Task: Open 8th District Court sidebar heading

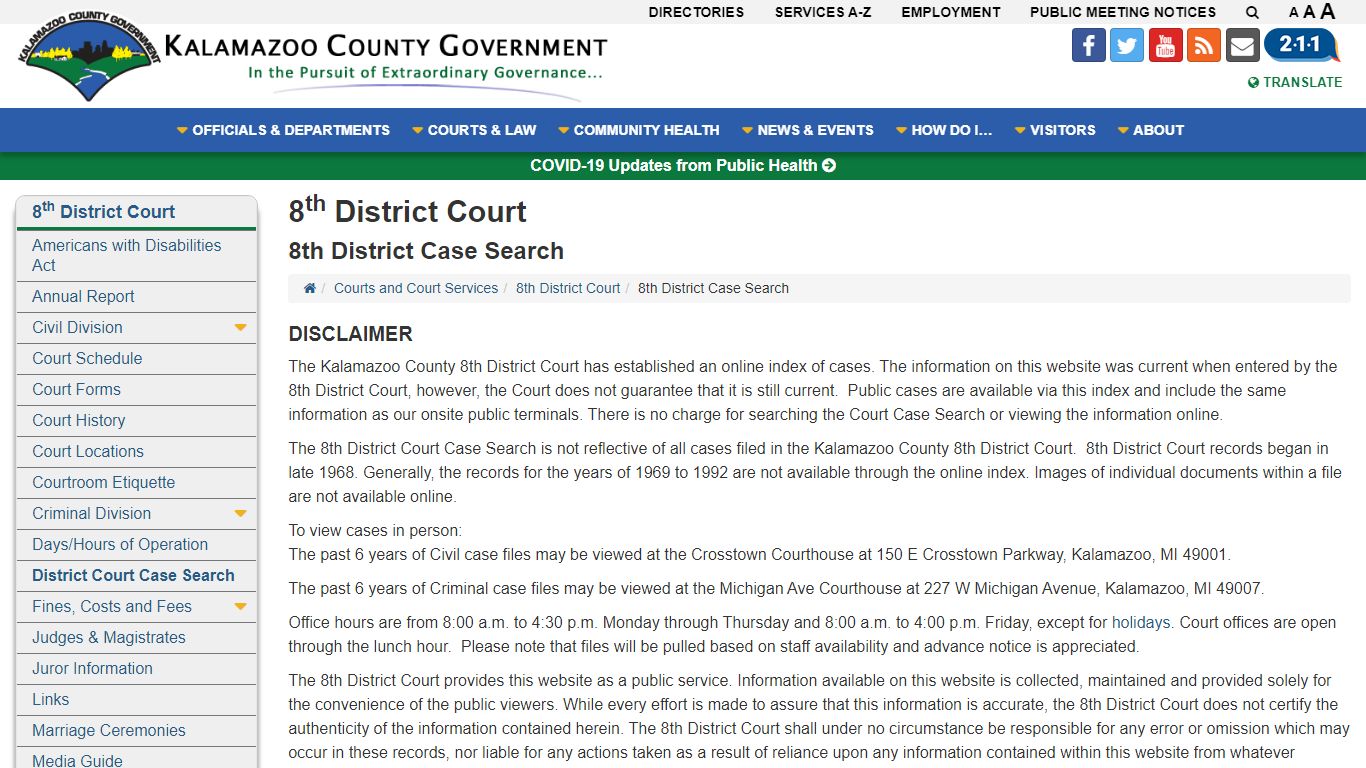Action: (x=103, y=211)
